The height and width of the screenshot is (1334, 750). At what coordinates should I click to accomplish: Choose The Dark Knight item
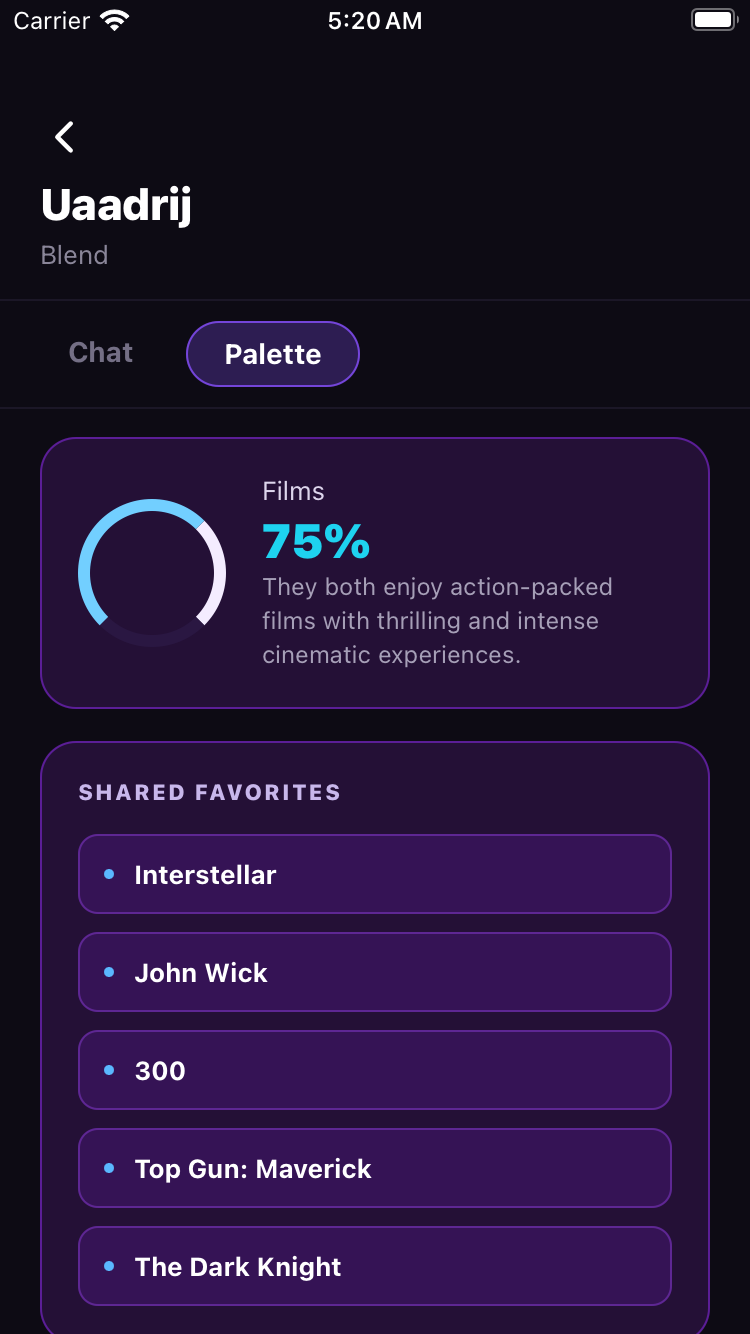[x=375, y=1266]
